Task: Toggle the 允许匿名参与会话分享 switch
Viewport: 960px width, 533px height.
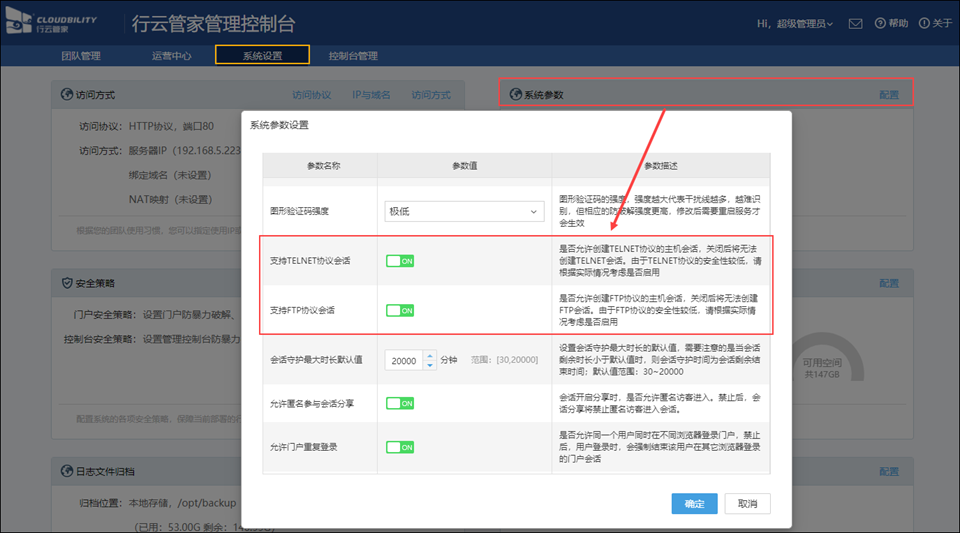Action: tap(400, 403)
